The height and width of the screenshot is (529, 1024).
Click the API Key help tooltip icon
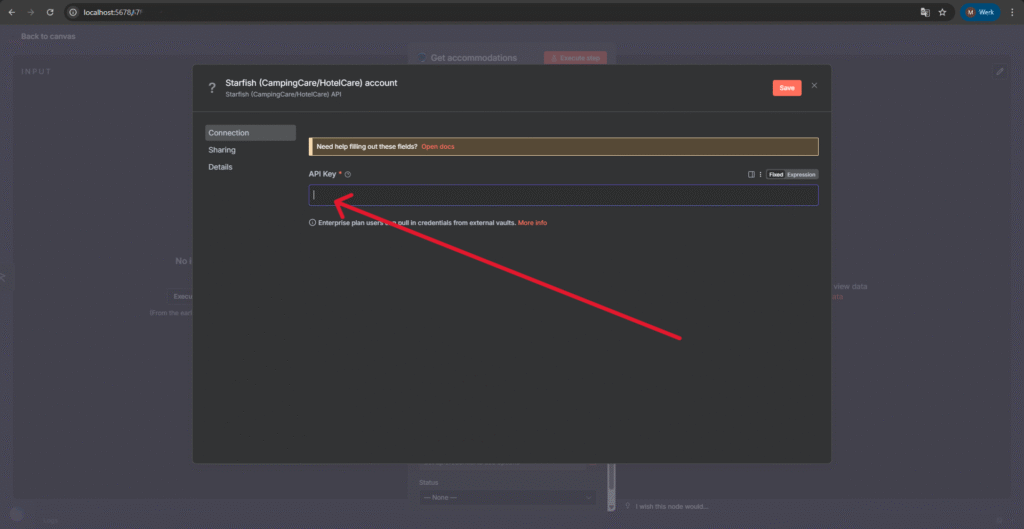pyautogui.click(x=348, y=174)
